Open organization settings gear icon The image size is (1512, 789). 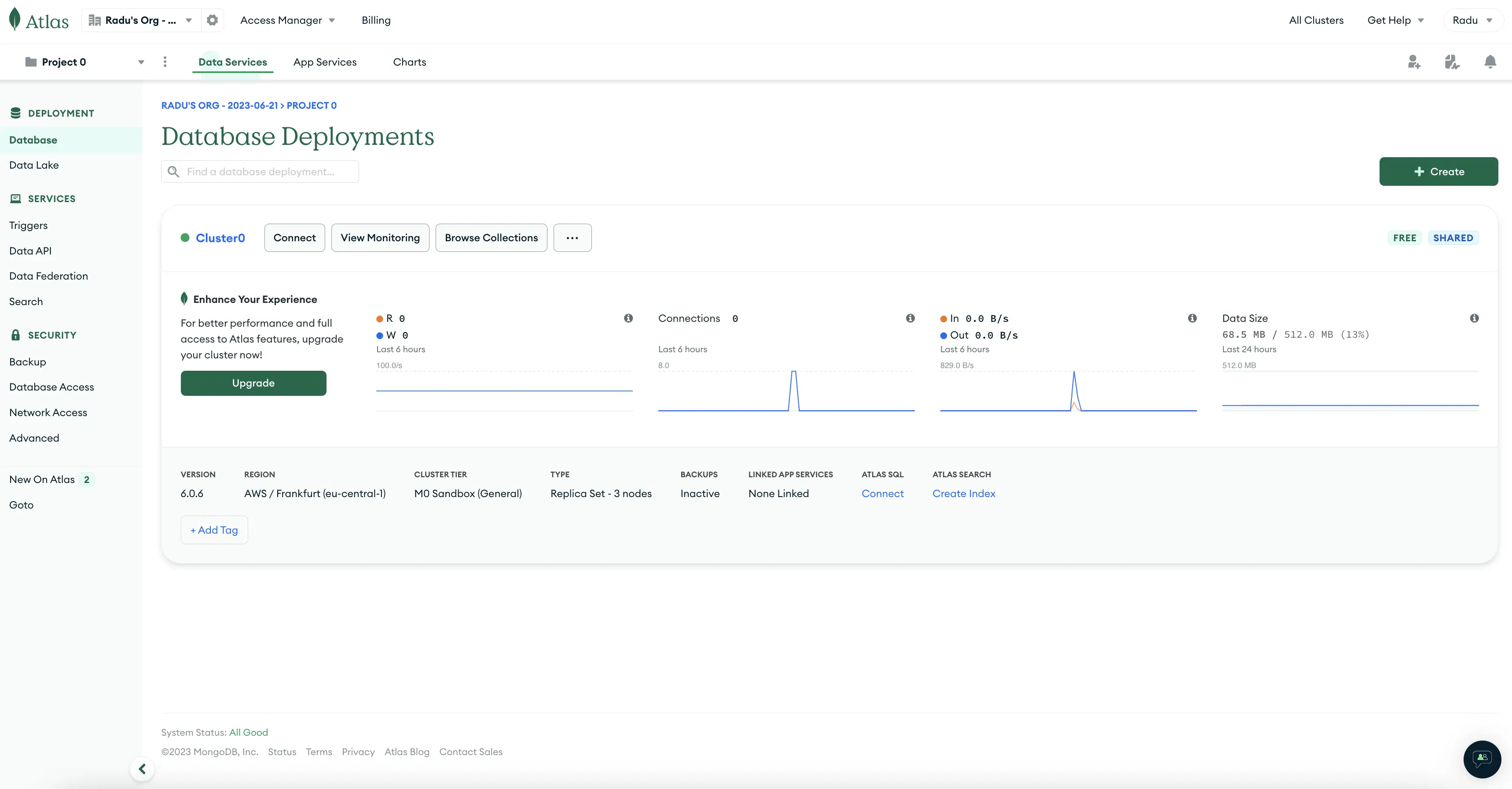[213, 20]
